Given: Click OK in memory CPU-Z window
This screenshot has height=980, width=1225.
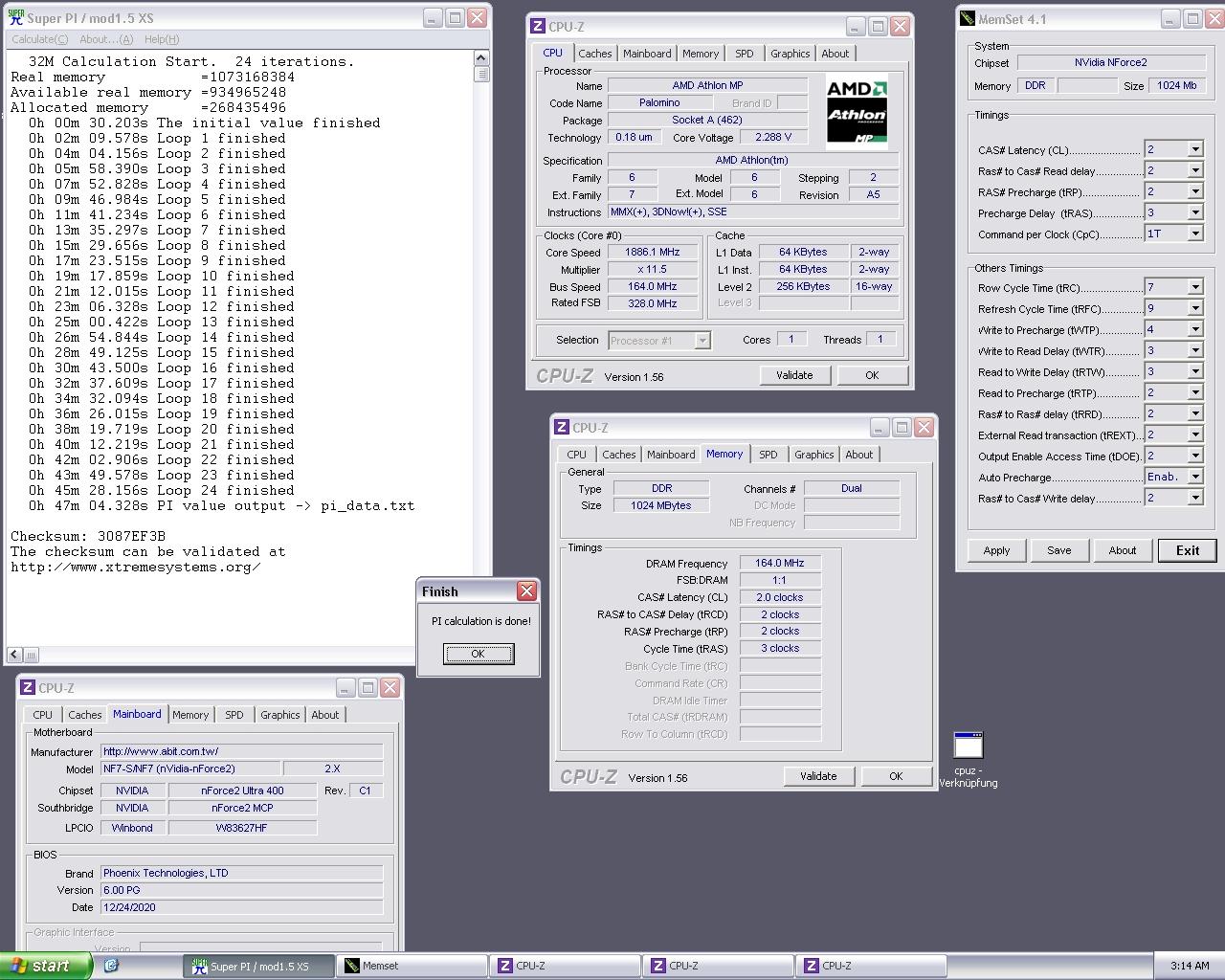Looking at the screenshot, I should pyautogui.click(x=896, y=776).
